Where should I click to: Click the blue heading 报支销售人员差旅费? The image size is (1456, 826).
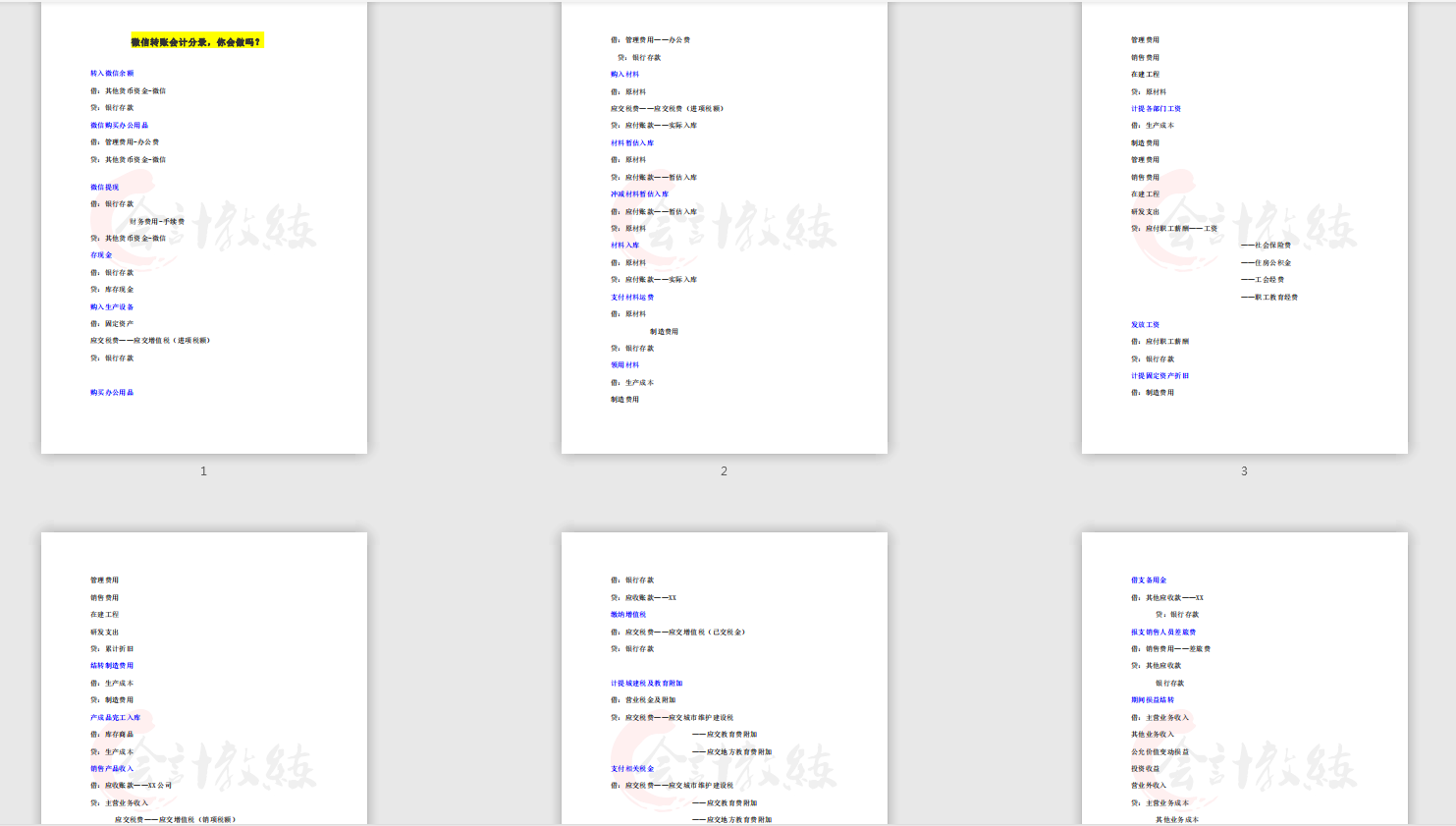(1163, 633)
